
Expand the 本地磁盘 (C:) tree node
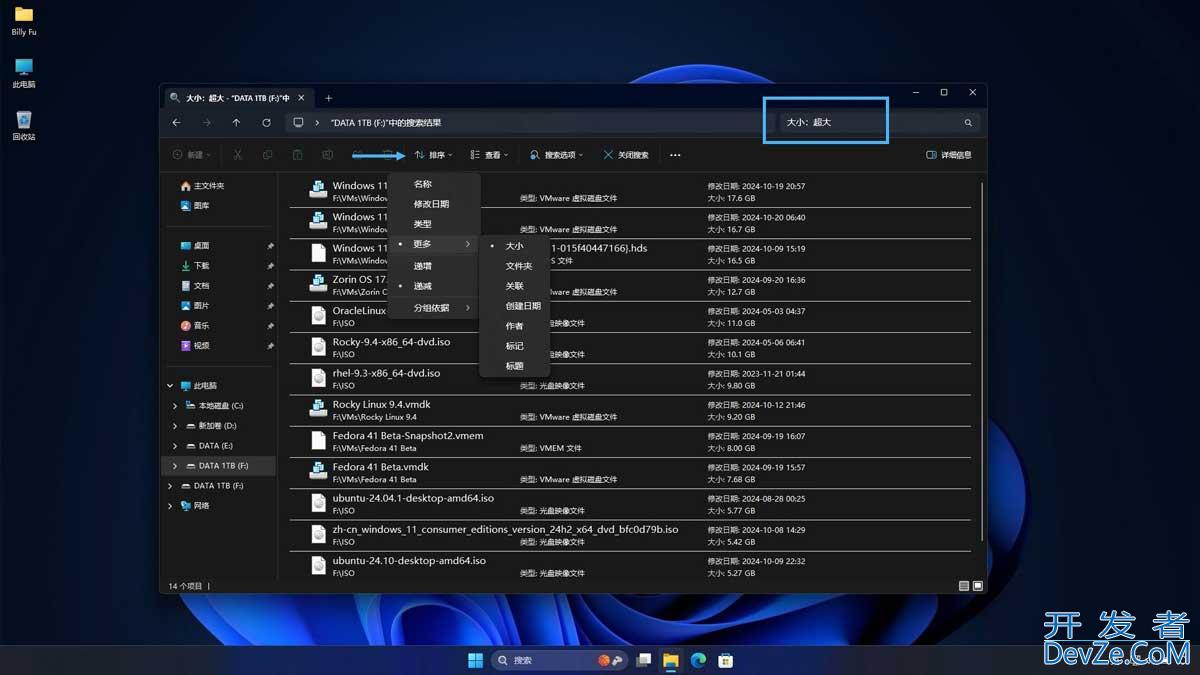tap(176, 406)
